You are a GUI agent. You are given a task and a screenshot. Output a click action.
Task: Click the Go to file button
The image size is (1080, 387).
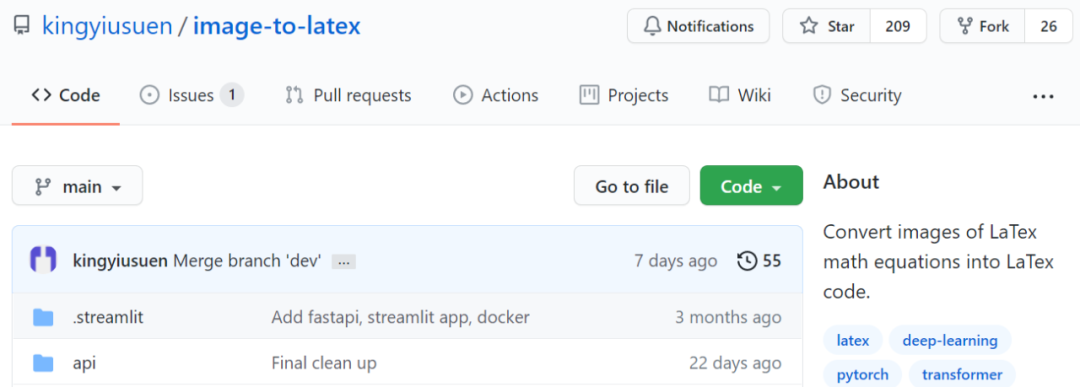click(632, 186)
